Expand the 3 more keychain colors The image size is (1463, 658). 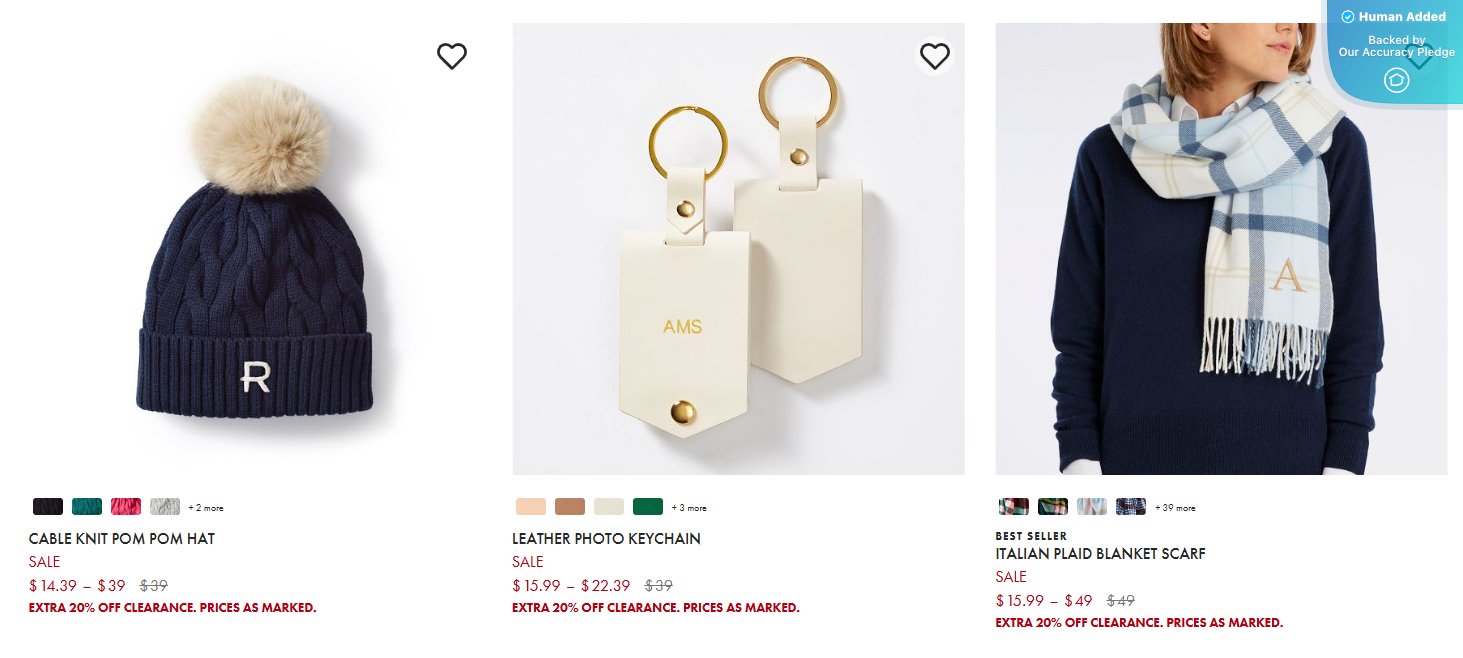coord(689,508)
